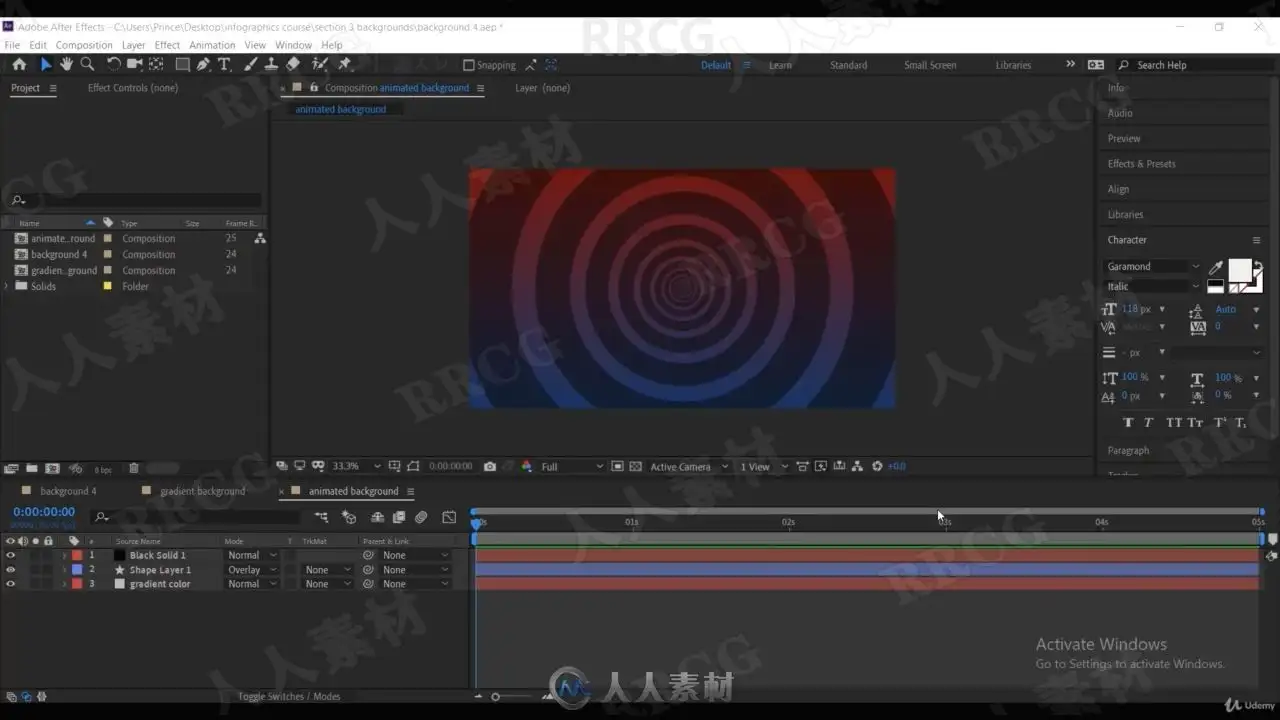This screenshot has width=1280, height=720.
Task: Delete selected project item with trash icon
Action: tap(134, 468)
